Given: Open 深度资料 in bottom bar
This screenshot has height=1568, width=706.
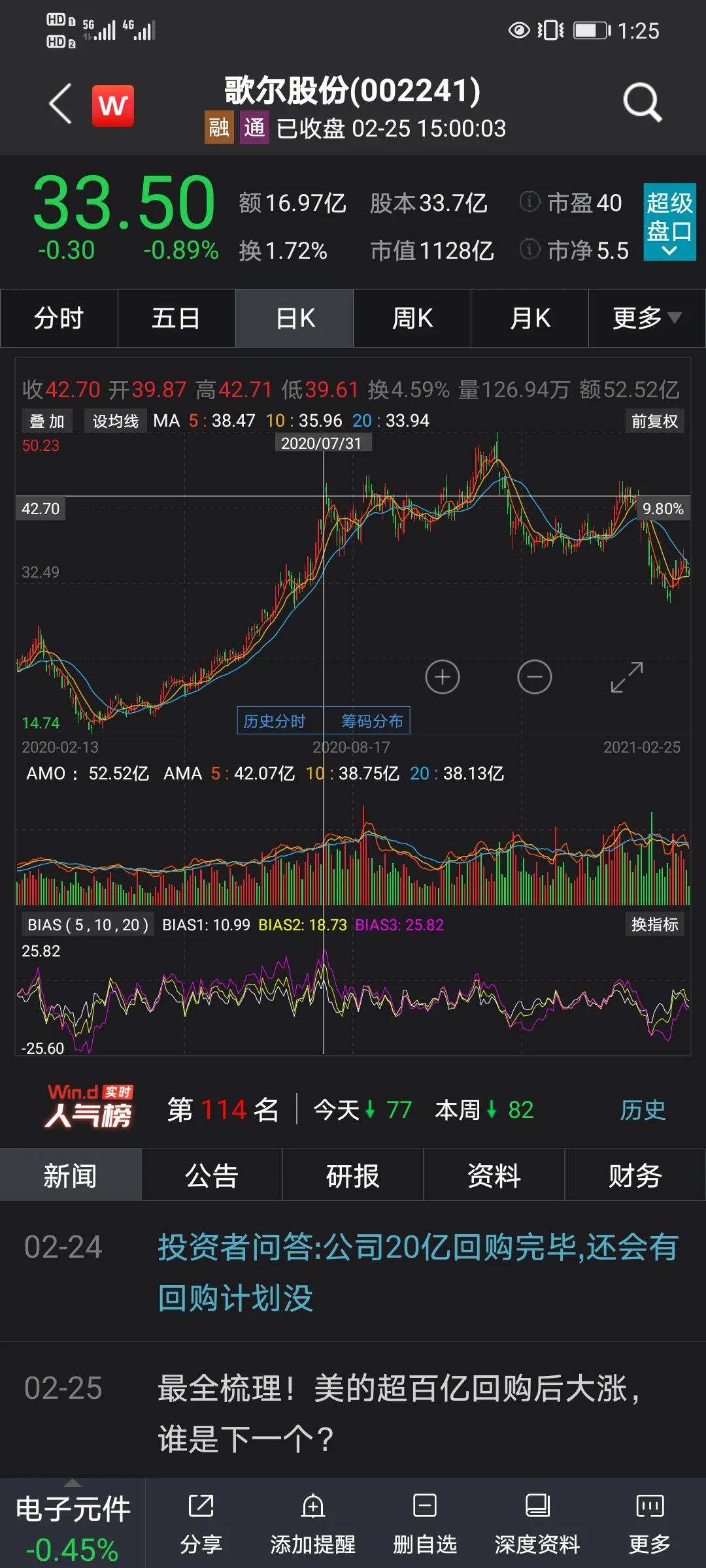Looking at the screenshot, I should (537, 1525).
